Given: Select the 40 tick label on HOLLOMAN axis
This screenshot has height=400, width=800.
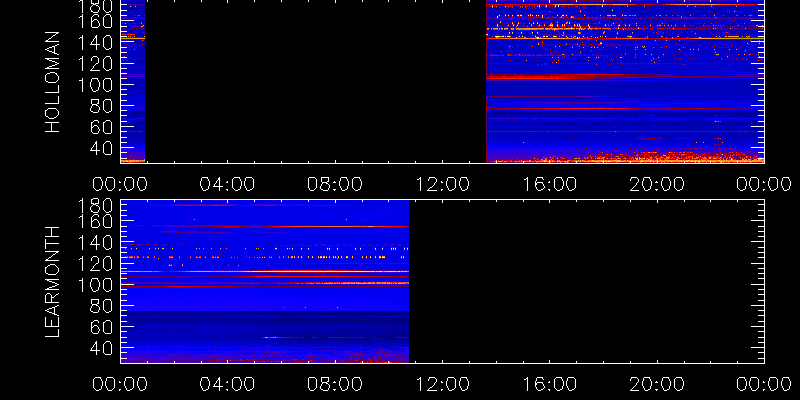Looking at the screenshot, I should [x=103, y=148].
